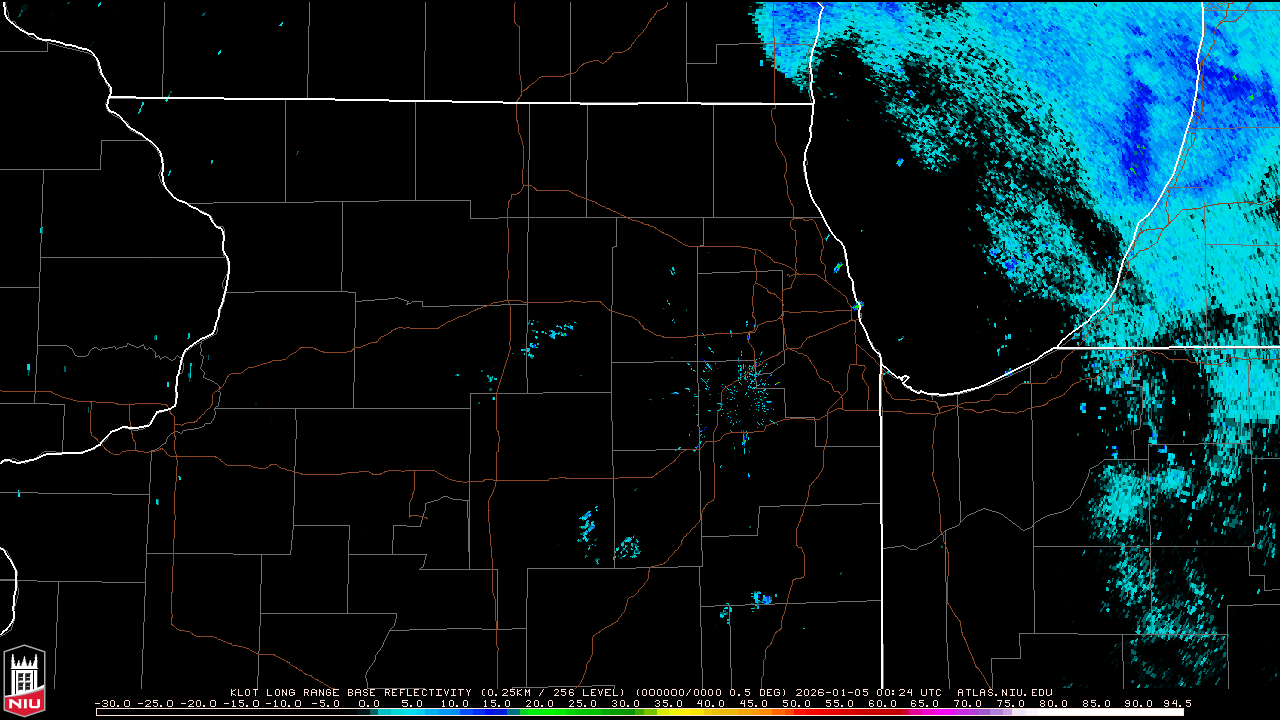Screen dimensions: 1280x720
Task: Select the "(0.25KM / 256 LEVEL)" resolution text
Action: (x=551, y=692)
